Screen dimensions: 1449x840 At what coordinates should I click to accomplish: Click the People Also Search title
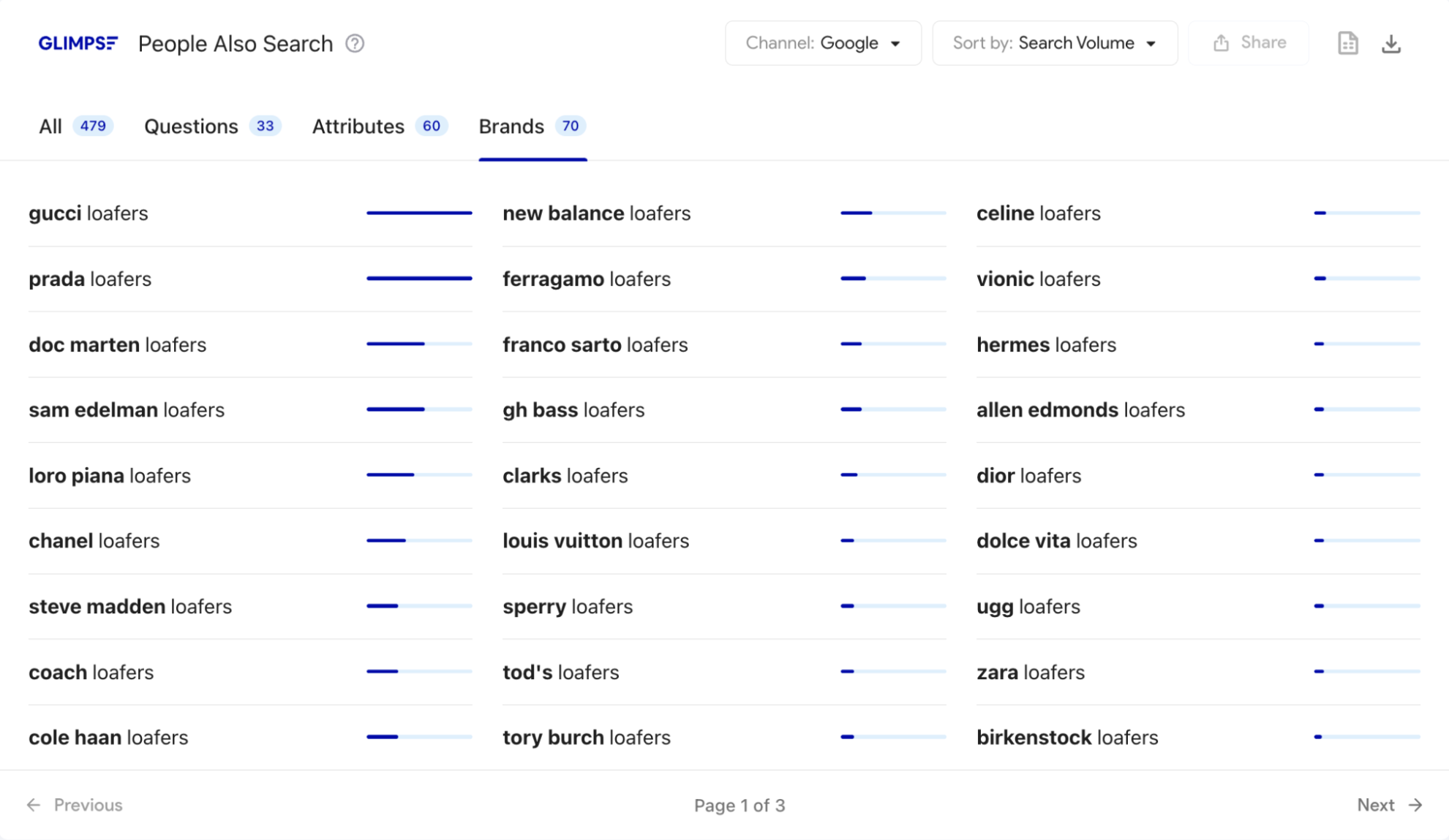(236, 44)
